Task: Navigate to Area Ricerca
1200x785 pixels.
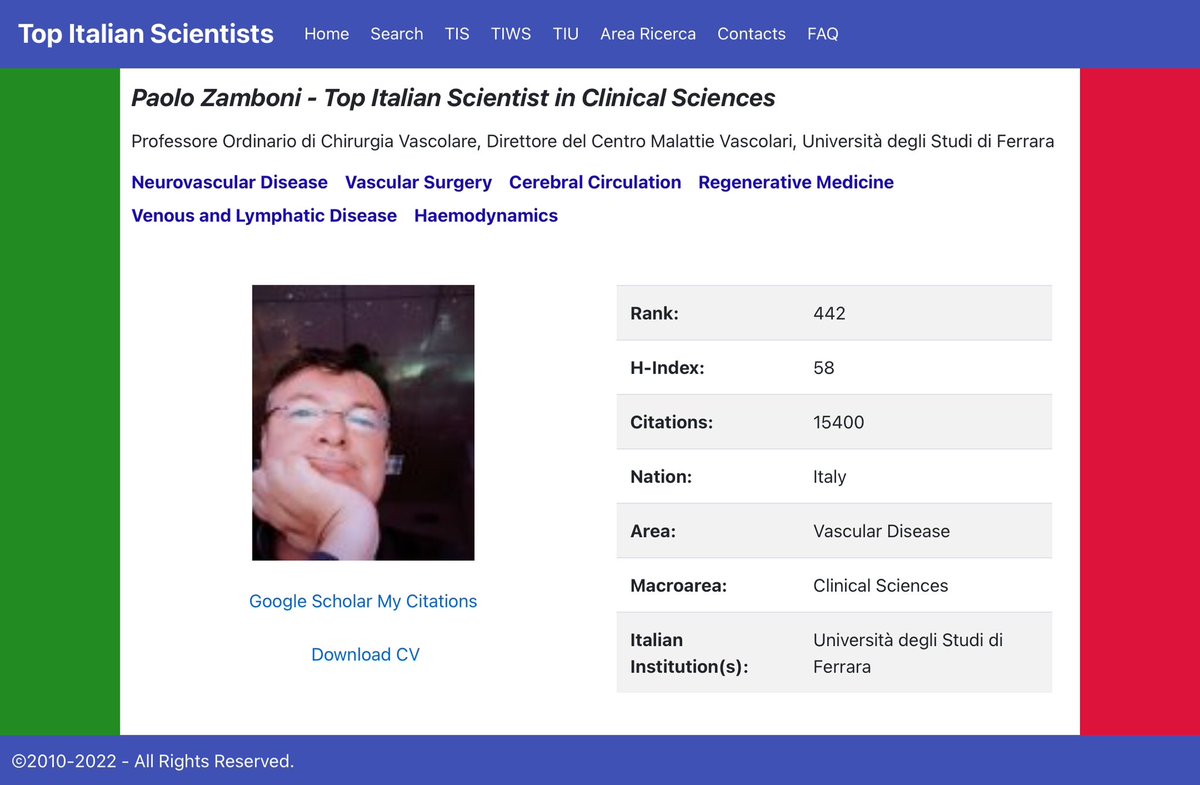Action: click(648, 33)
